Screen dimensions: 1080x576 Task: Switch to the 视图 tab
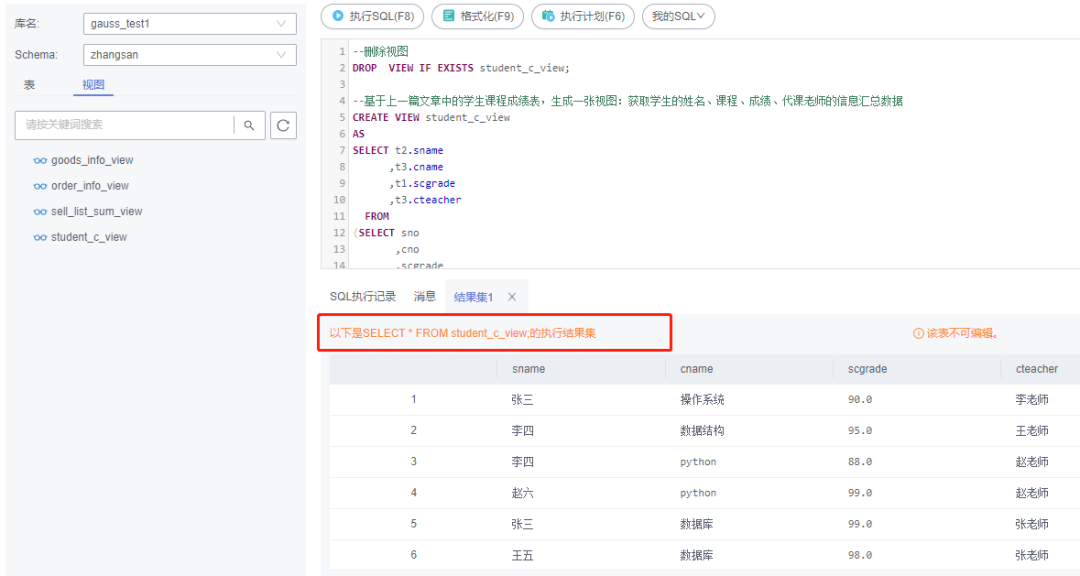click(x=93, y=85)
